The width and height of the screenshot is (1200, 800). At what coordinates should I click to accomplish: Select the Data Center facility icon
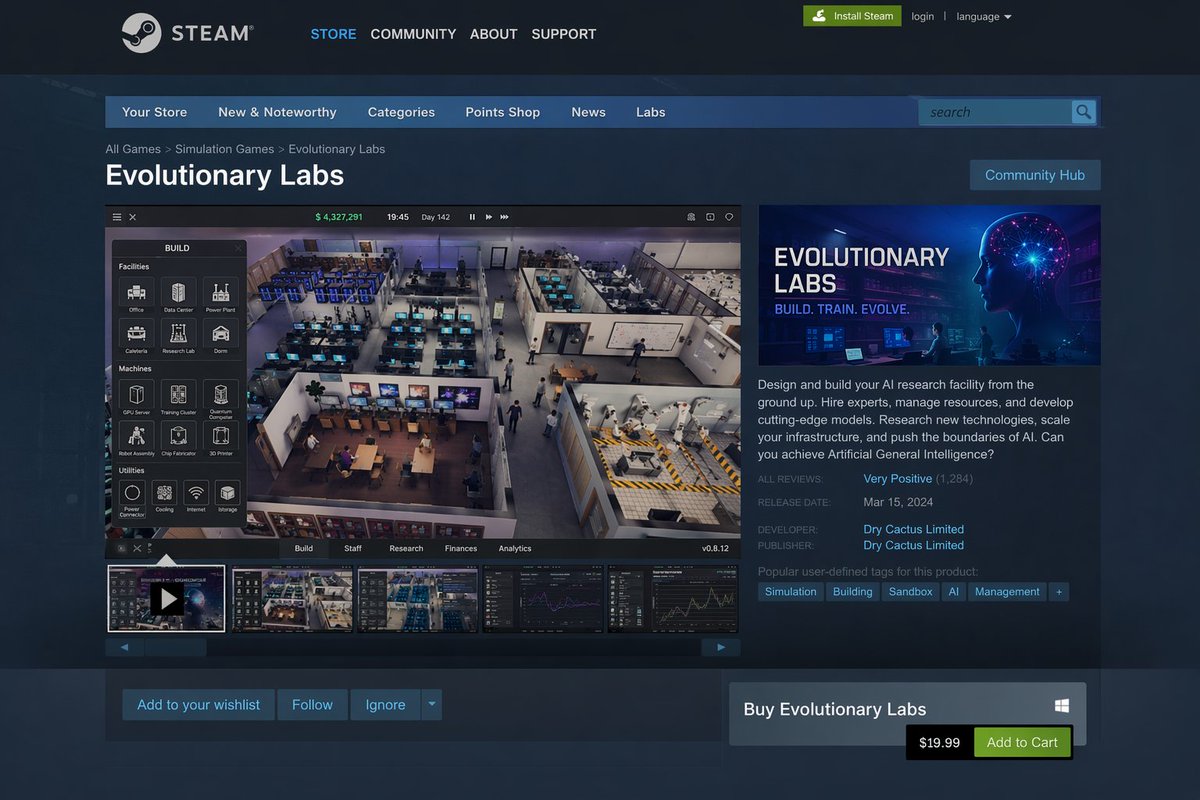point(178,292)
